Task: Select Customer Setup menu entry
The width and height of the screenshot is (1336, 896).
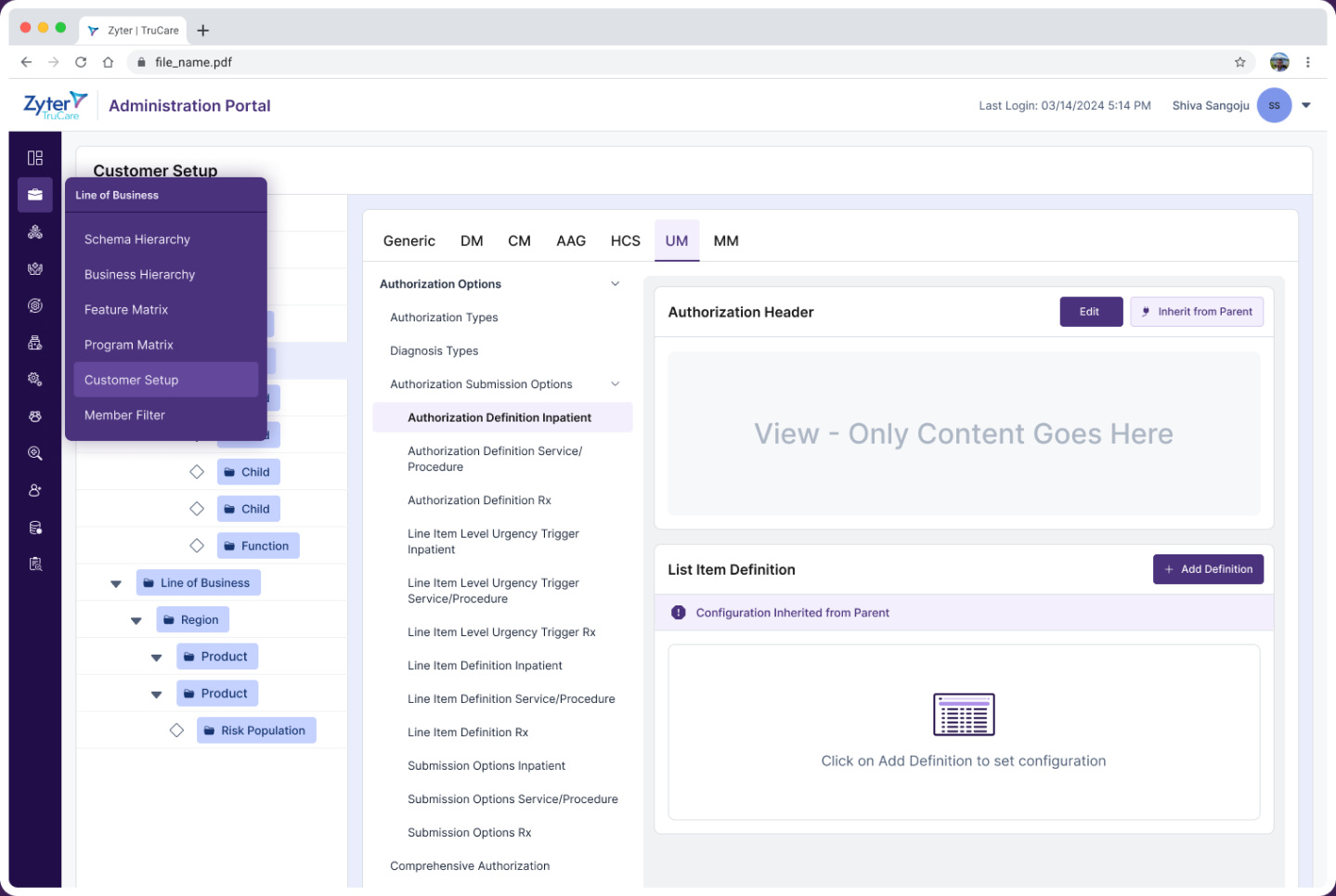Action: (x=166, y=380)
